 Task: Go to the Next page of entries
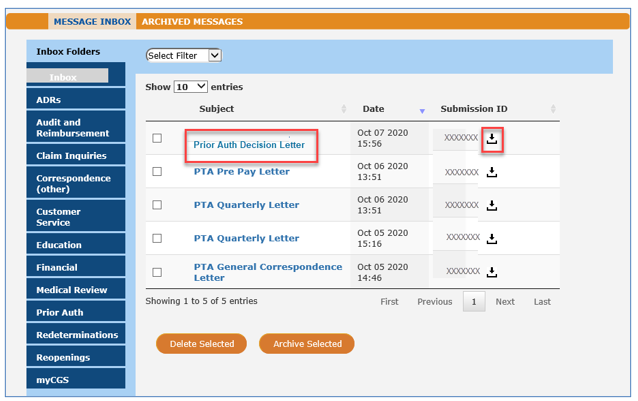505,301
